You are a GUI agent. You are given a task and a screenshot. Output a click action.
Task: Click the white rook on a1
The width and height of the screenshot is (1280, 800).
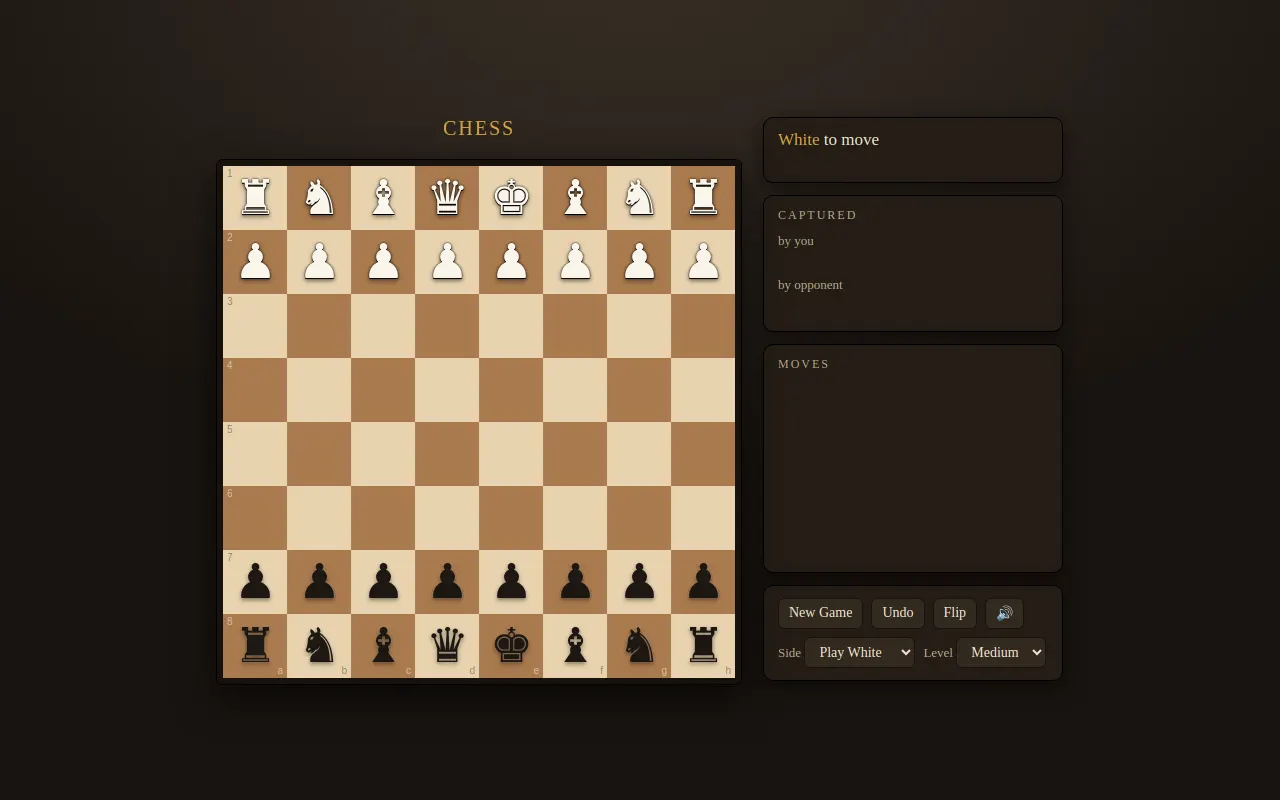click(255, 198)
